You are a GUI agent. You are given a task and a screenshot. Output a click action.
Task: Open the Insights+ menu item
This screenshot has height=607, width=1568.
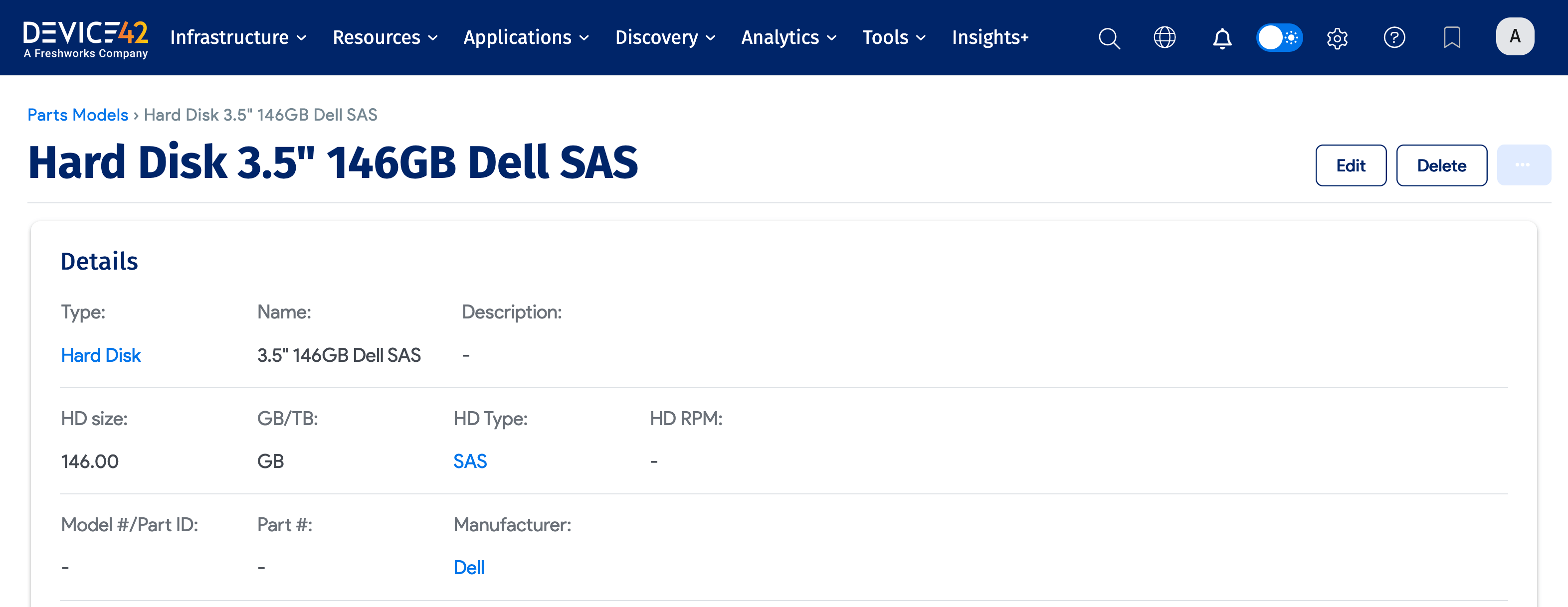990,38
